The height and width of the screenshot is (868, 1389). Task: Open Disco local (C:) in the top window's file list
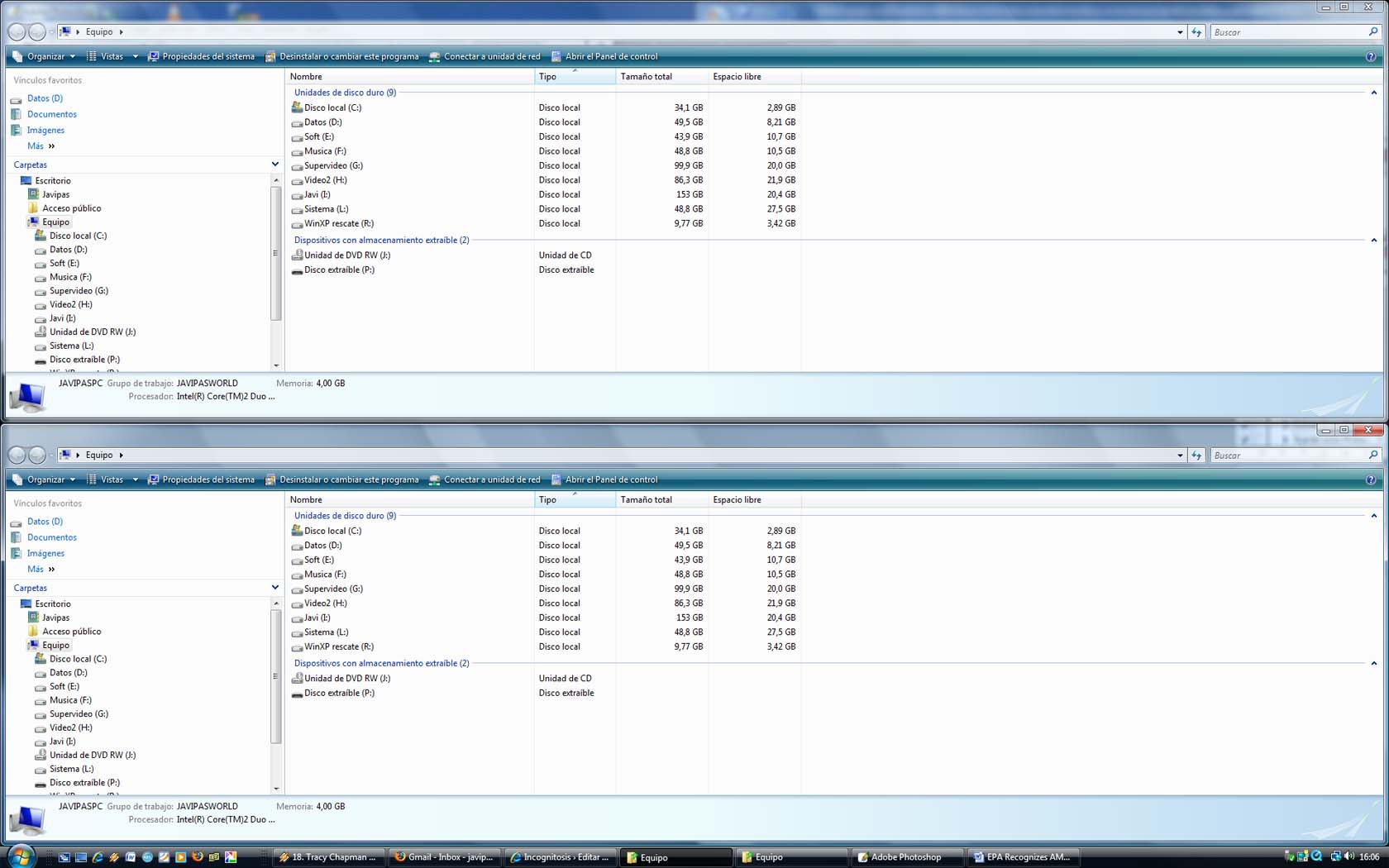click(332, 107)
